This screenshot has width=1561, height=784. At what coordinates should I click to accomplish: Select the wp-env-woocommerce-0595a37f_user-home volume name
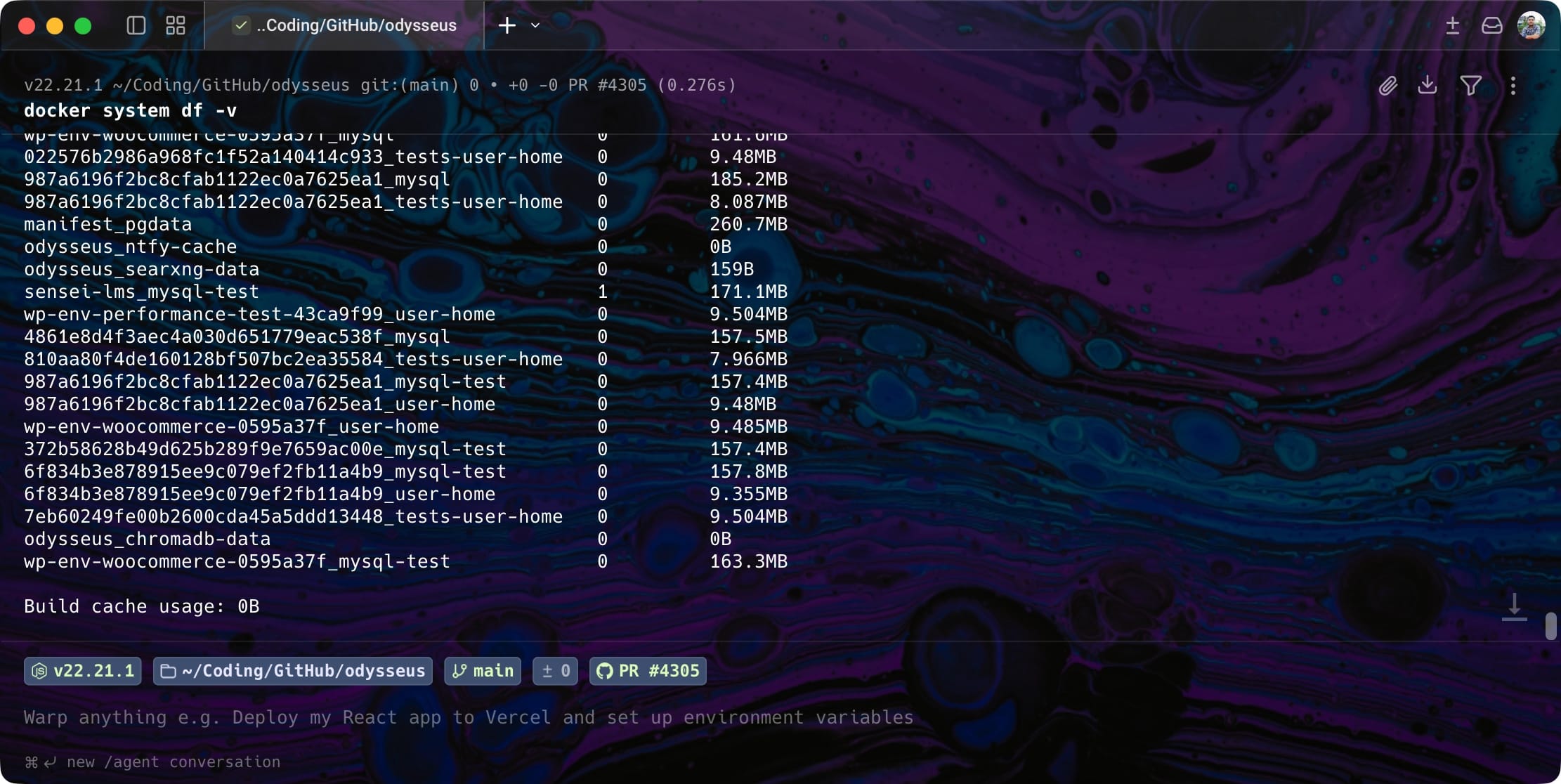pyautogui.click(x=231, y=427)
